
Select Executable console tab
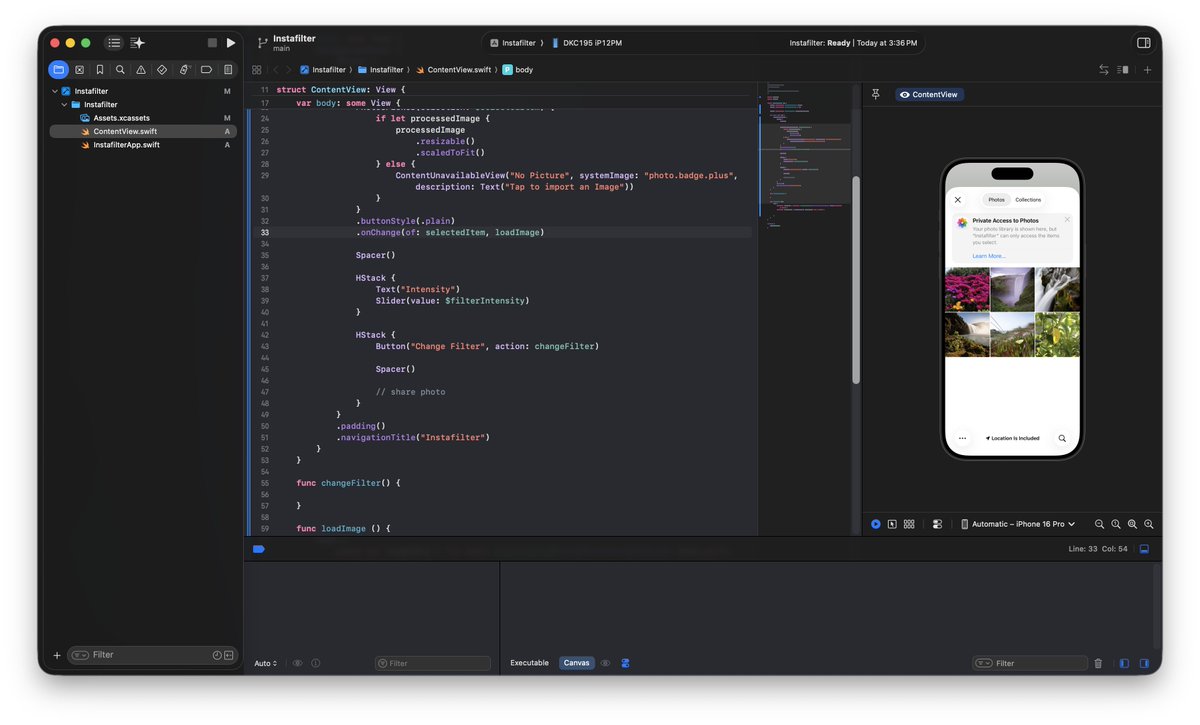(x=529, y=663)
